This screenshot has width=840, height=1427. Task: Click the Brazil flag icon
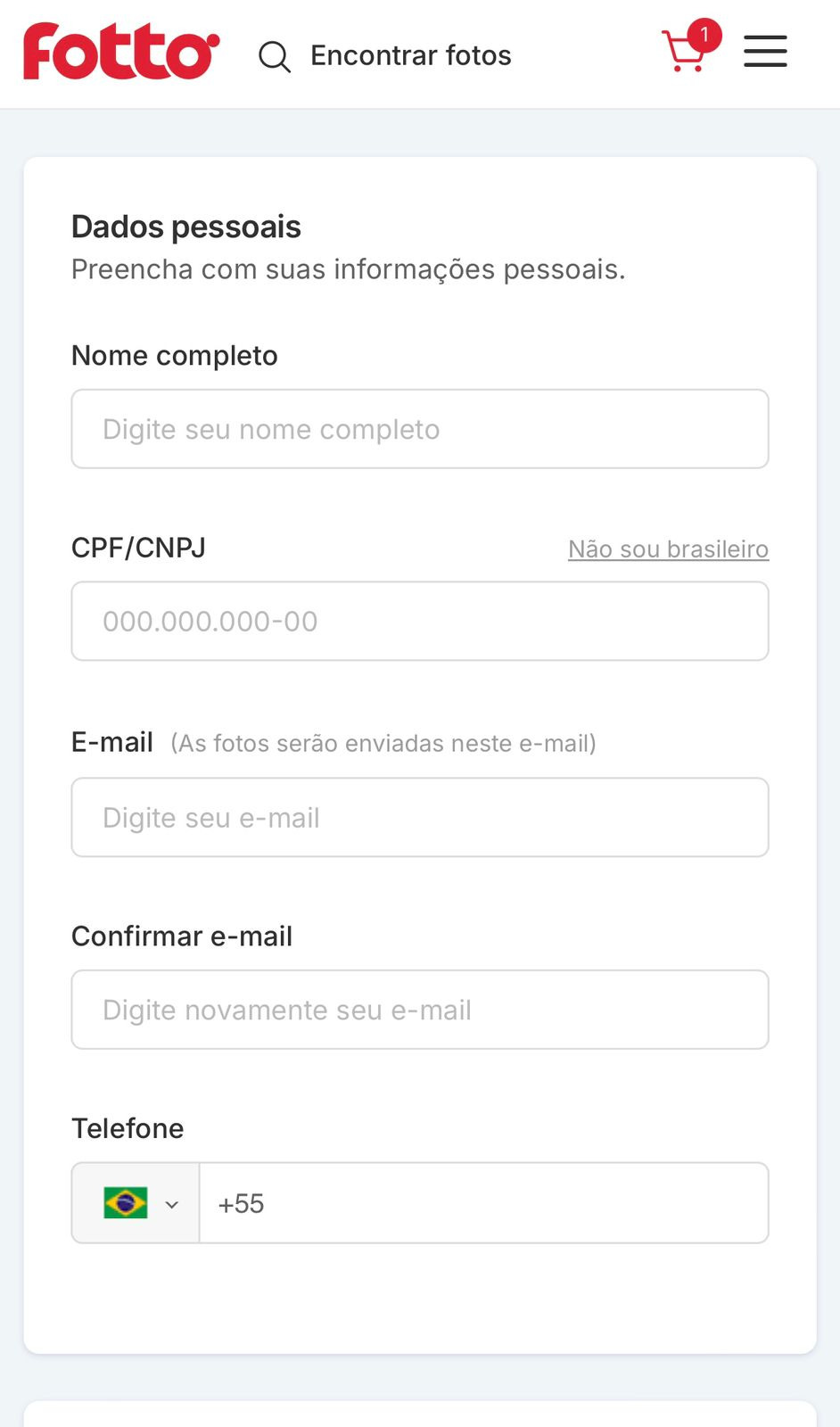pyautogui.click(x=126, y=1203)
